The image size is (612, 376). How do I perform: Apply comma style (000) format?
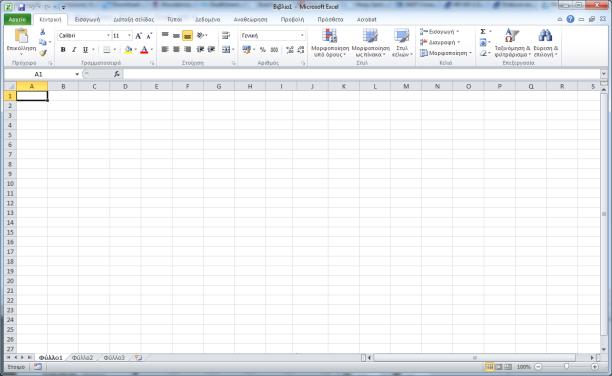tap(274, 50)
